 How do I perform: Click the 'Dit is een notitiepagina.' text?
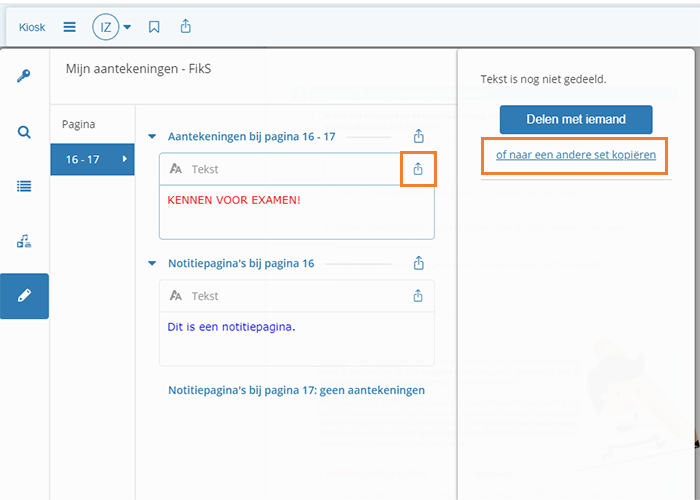(x=231, y=327)
